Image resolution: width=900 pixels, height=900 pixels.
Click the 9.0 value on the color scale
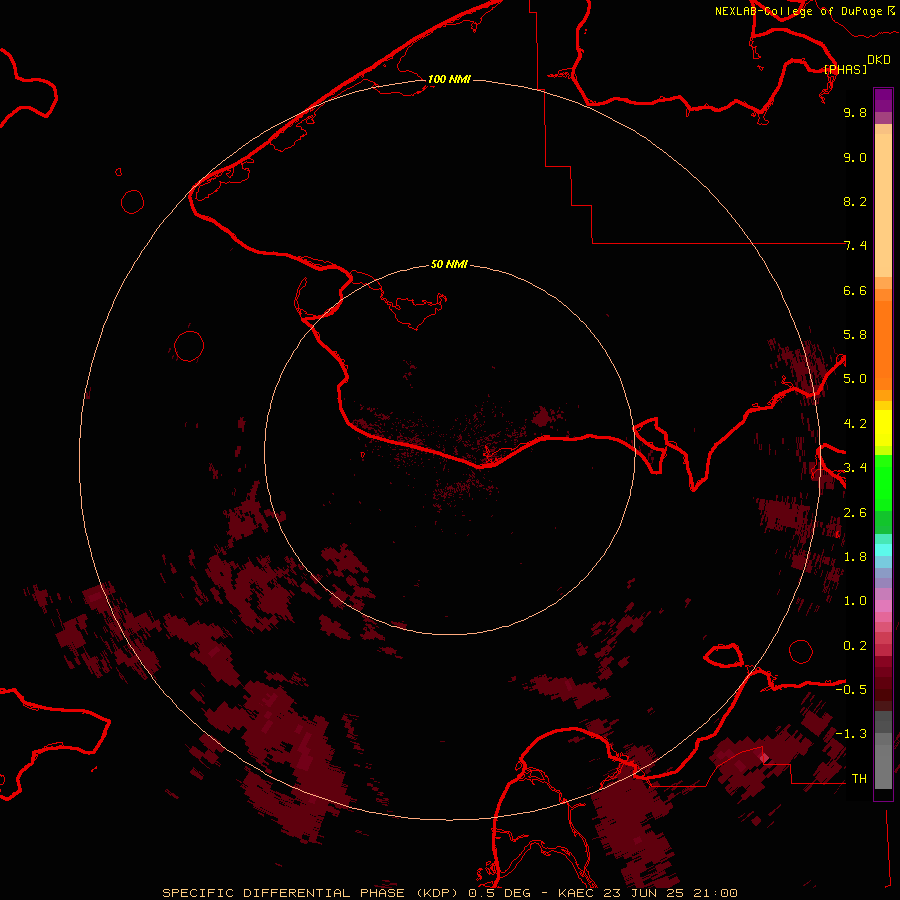(855, 157)
